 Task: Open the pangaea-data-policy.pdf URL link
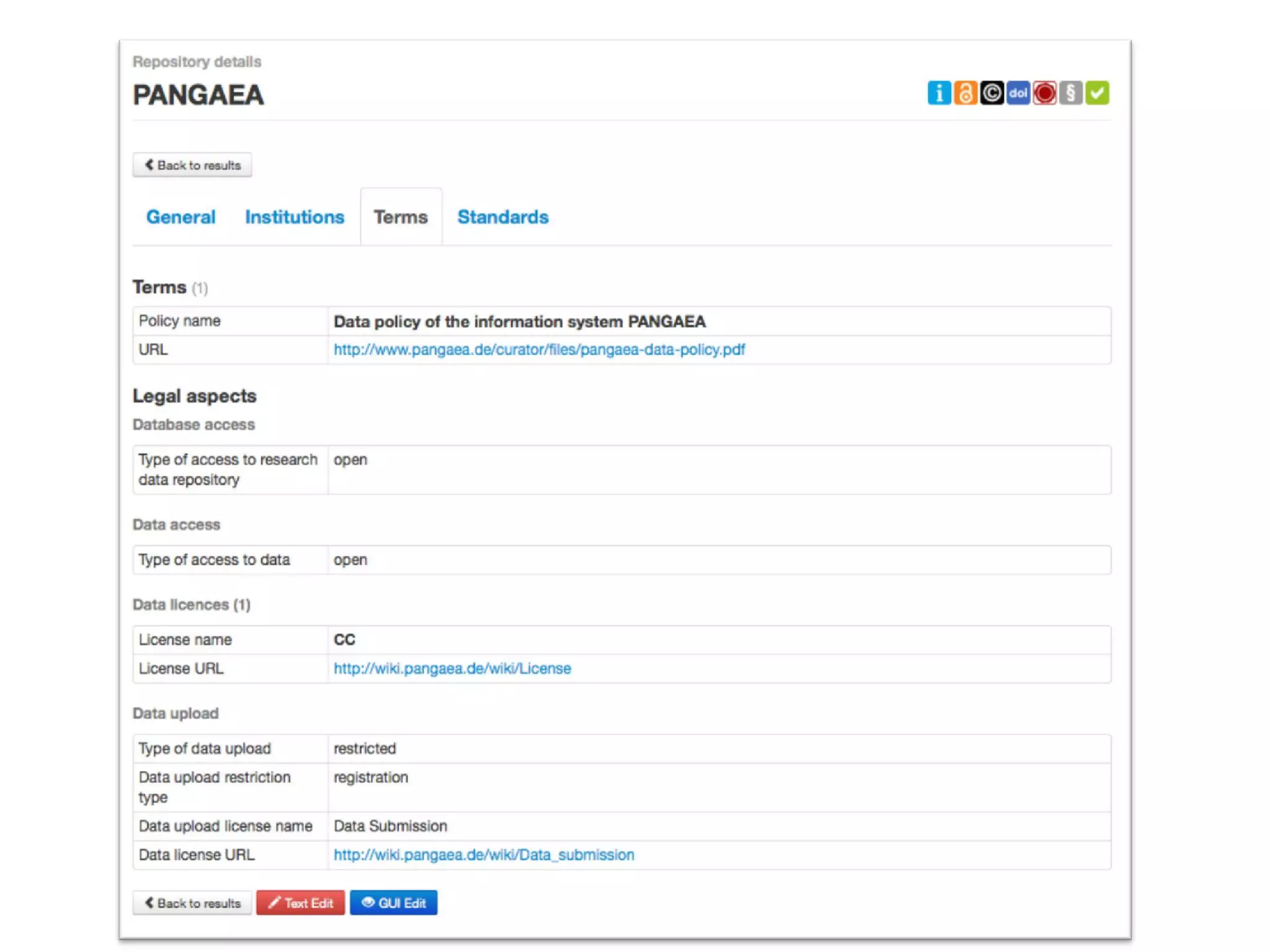539,350
